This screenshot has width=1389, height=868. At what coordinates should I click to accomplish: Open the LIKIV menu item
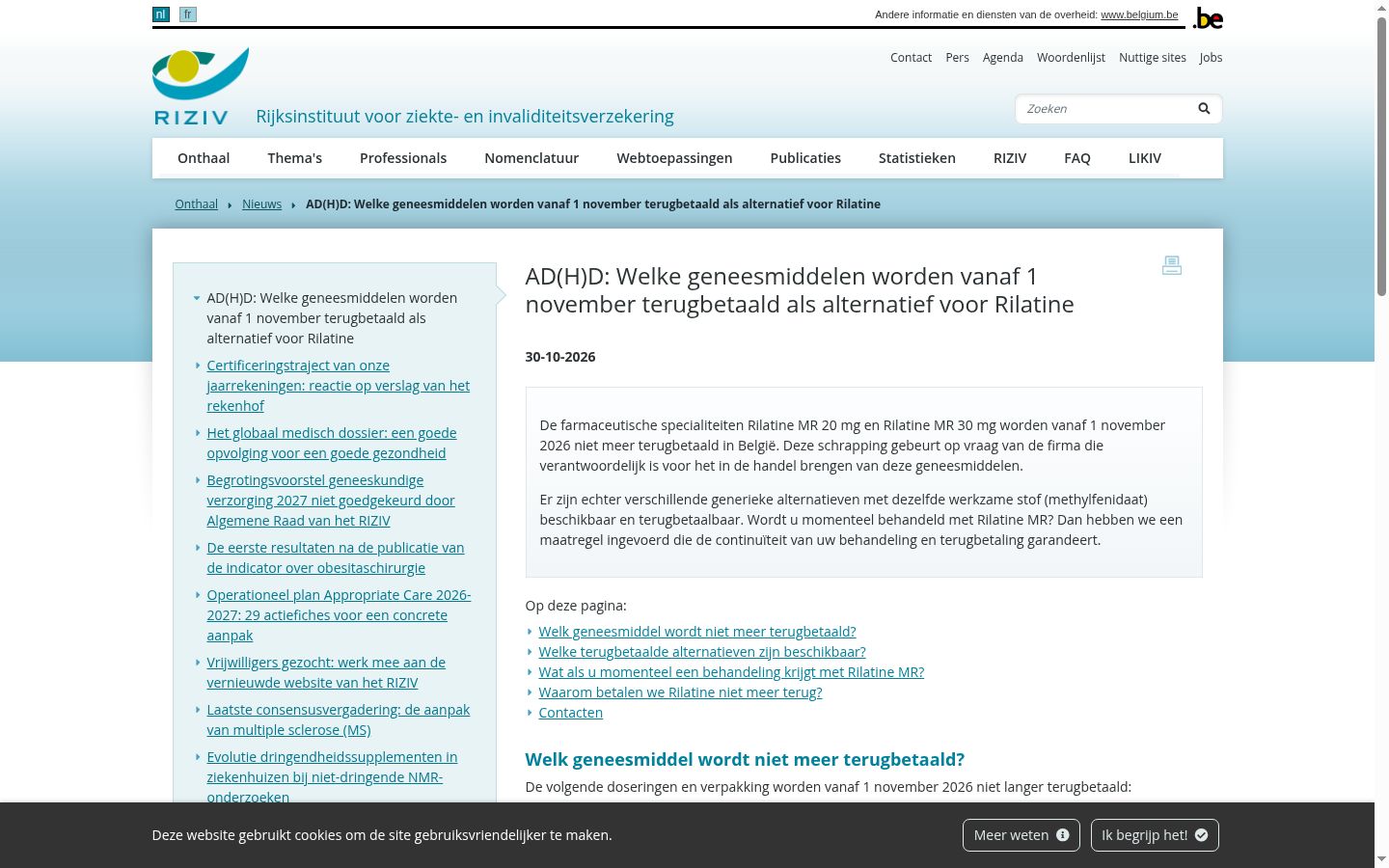(x=1145, y=158)
